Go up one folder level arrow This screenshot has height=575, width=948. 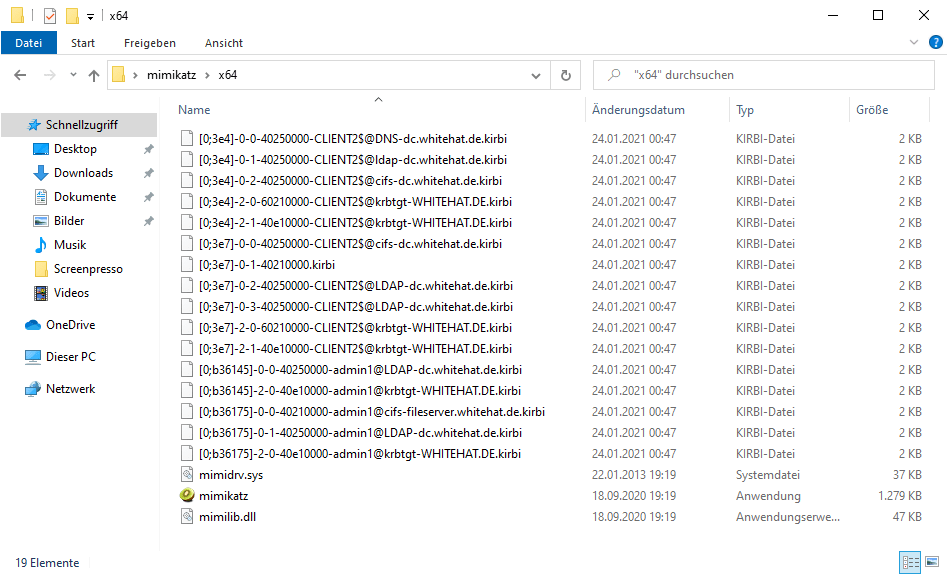94,75
